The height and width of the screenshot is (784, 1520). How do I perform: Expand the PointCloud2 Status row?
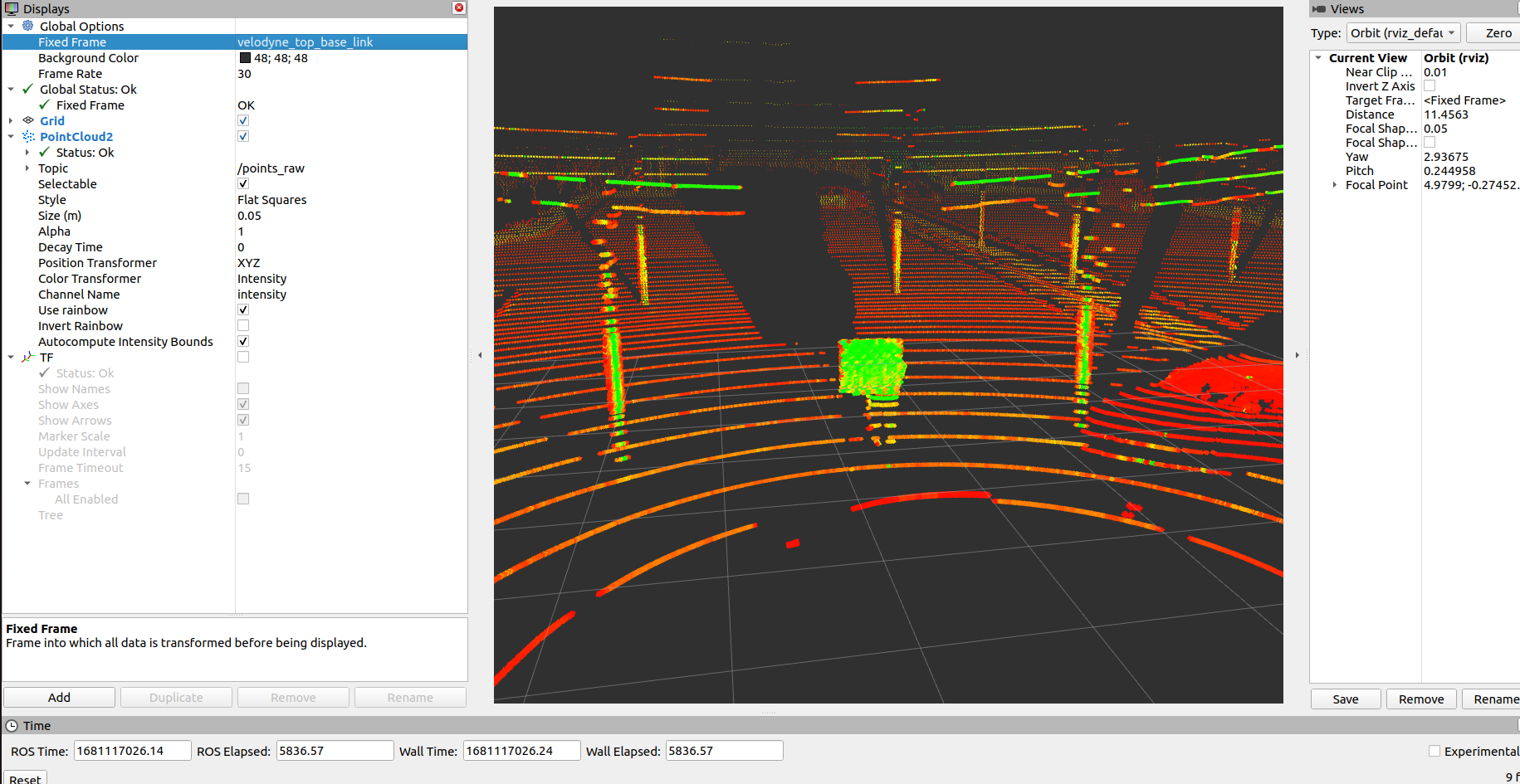pyautogui.click(x=27, y=152)
